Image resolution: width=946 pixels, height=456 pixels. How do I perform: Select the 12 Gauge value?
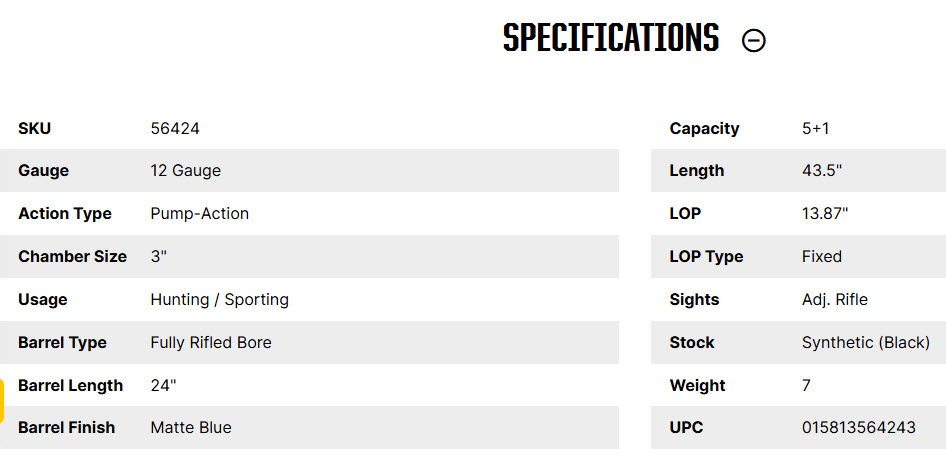pyautogui.click(x=186, y=171)
